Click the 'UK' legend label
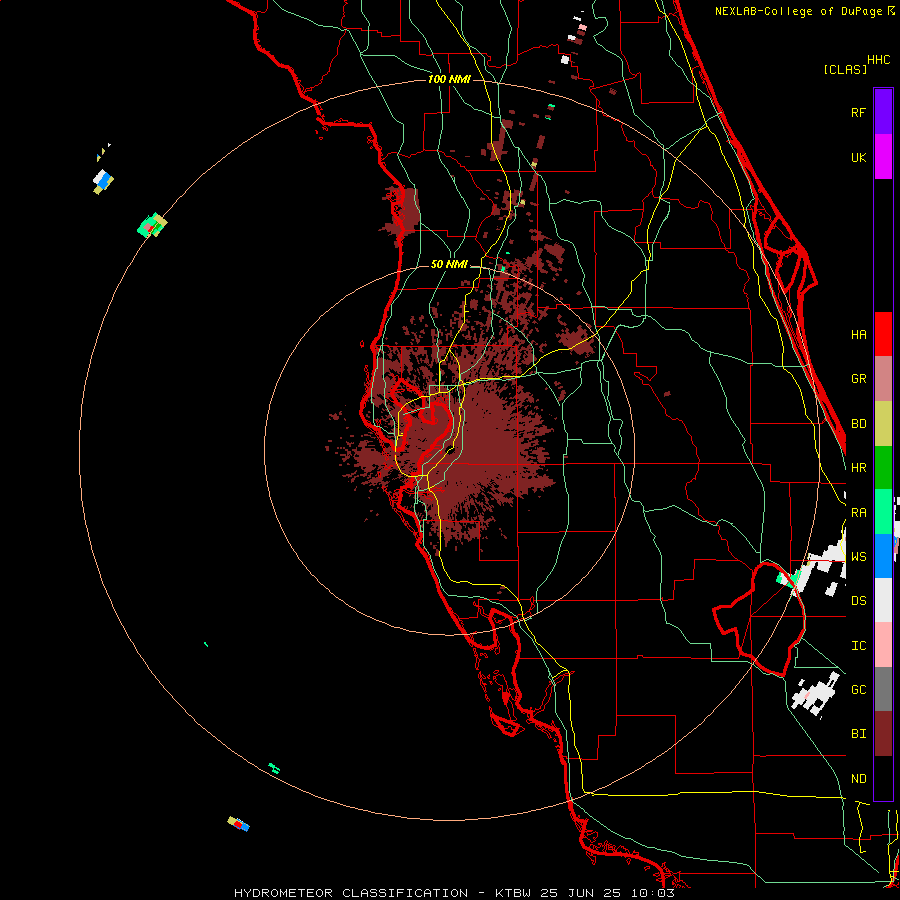 858,157
